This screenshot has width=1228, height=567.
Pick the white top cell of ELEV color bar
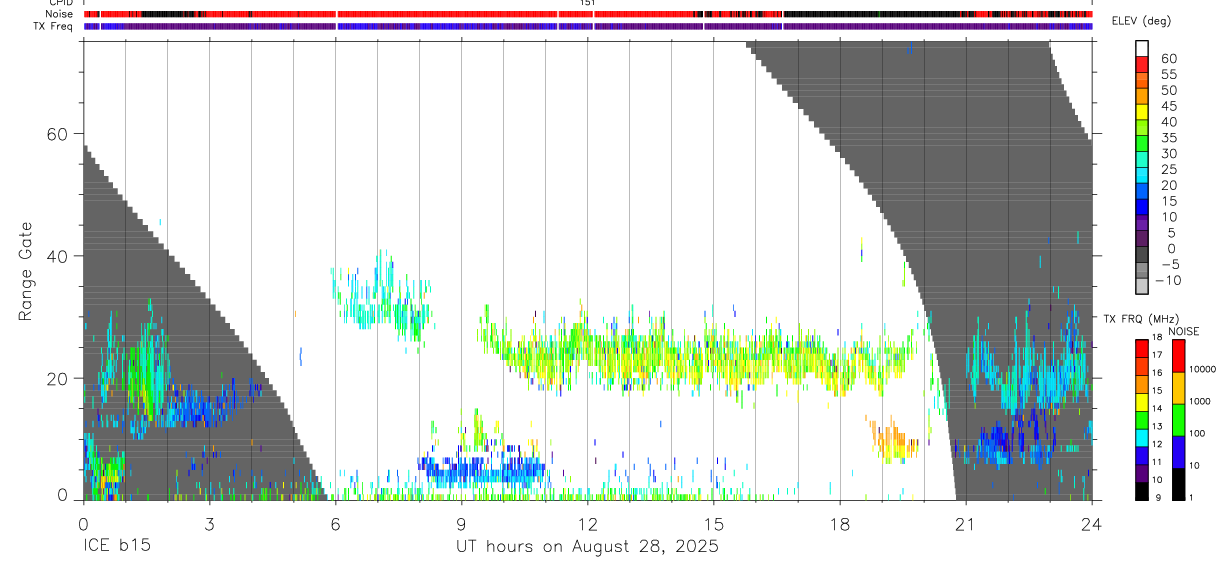tap(1142, 48)
